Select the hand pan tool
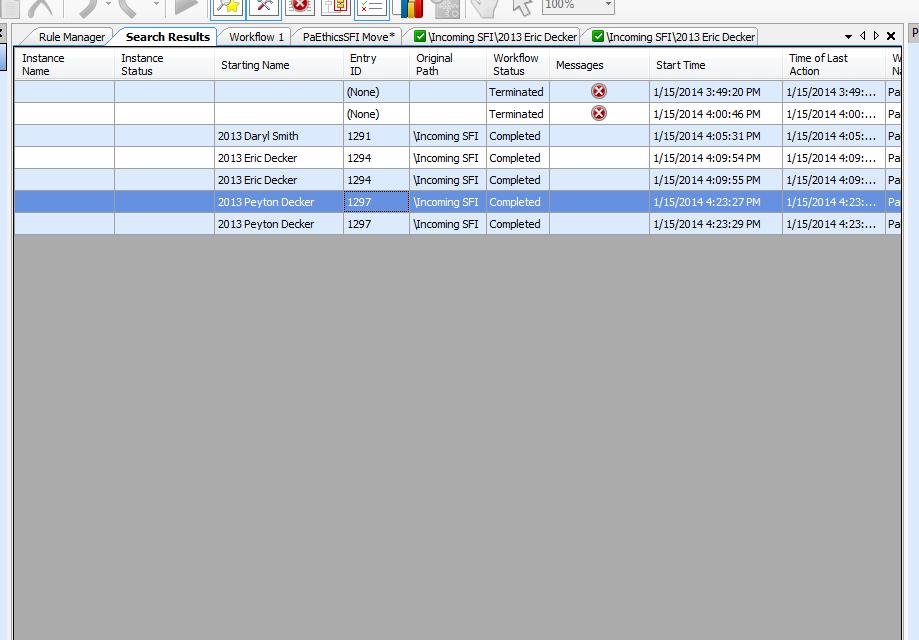 click(485, 8)
